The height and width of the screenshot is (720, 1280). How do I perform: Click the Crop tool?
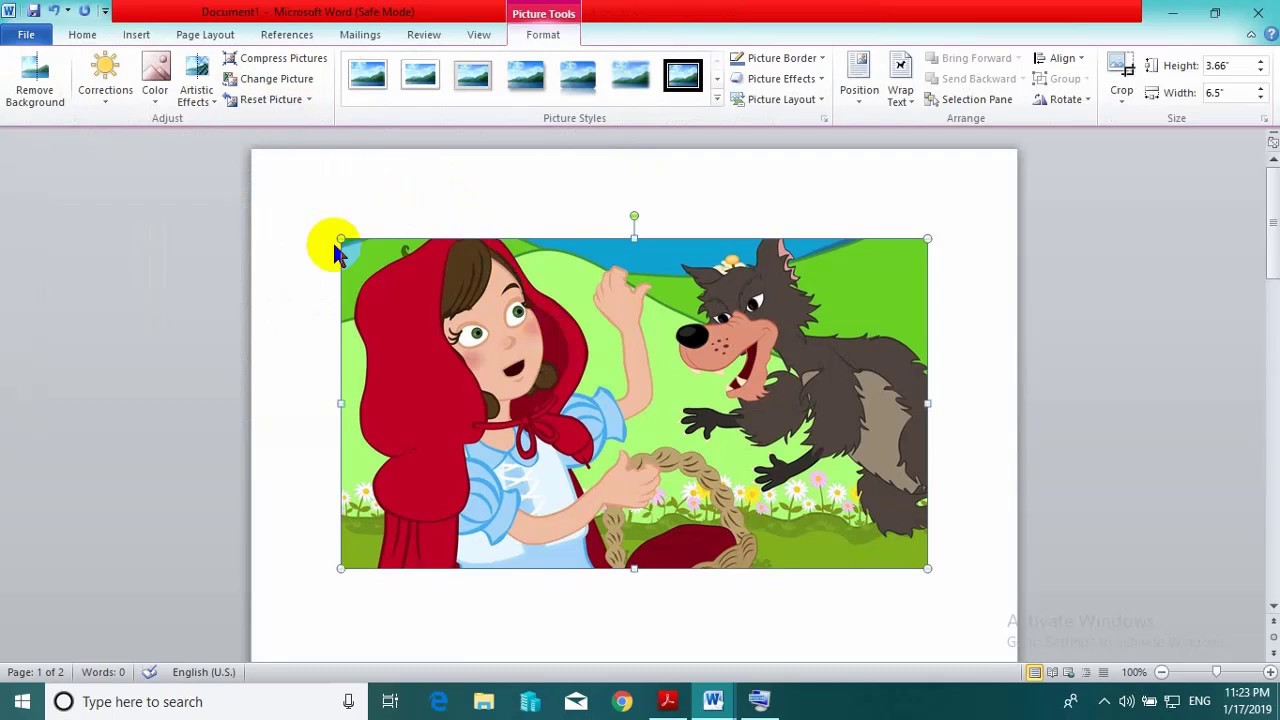pos(1121,80)
